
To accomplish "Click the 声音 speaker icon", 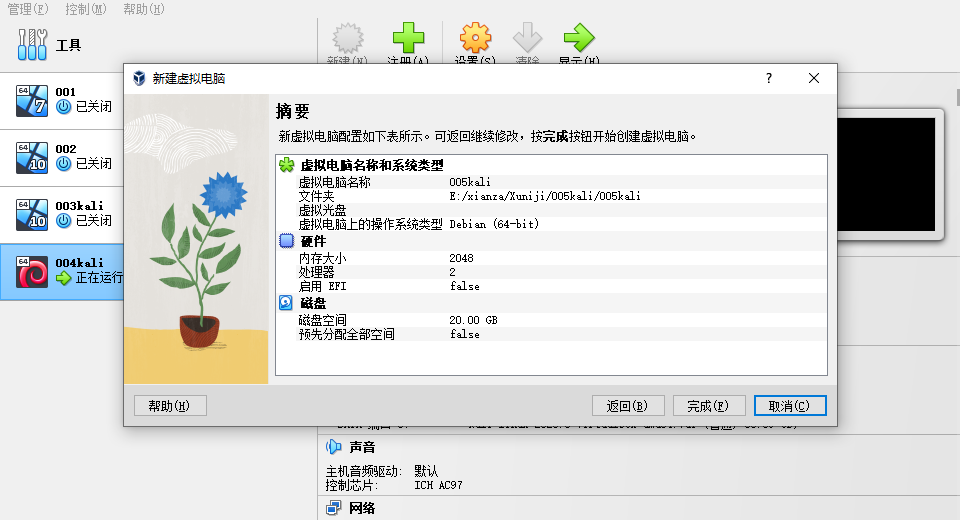I will 334,447.
